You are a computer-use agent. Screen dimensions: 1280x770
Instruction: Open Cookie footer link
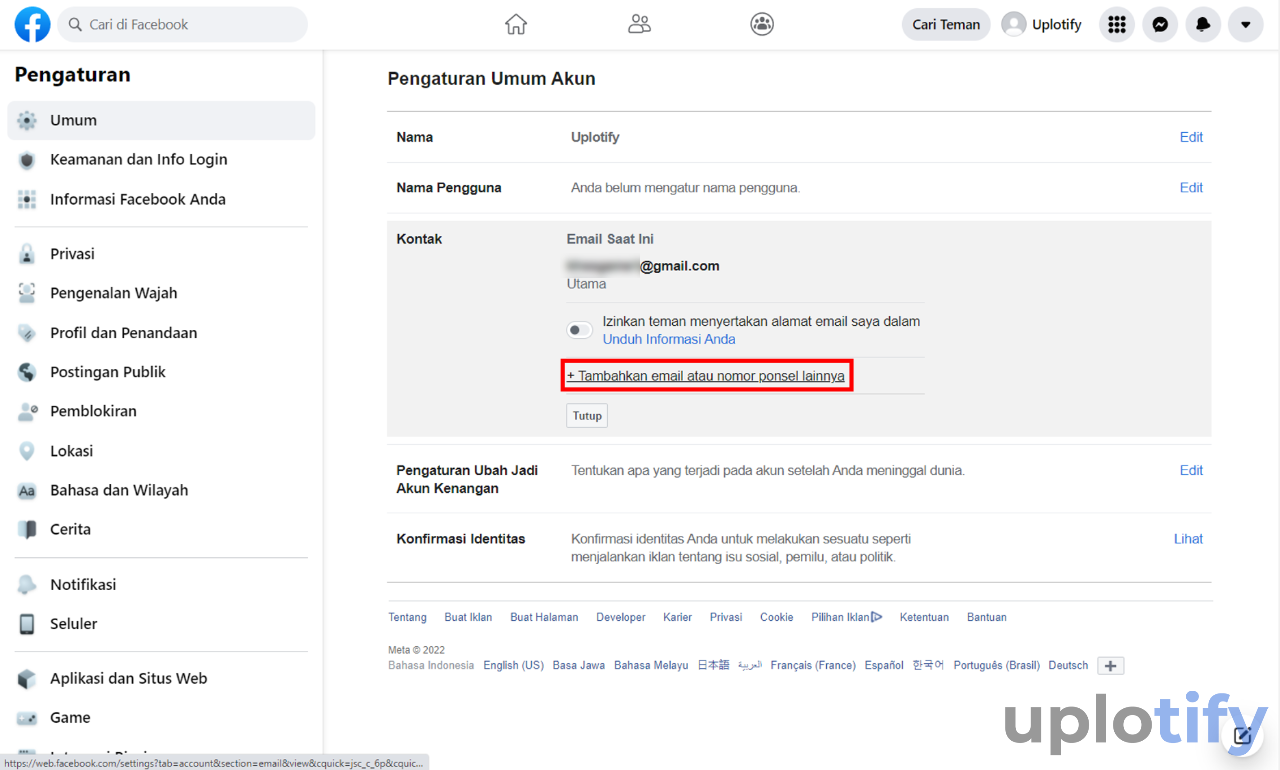tap(776, 617)
